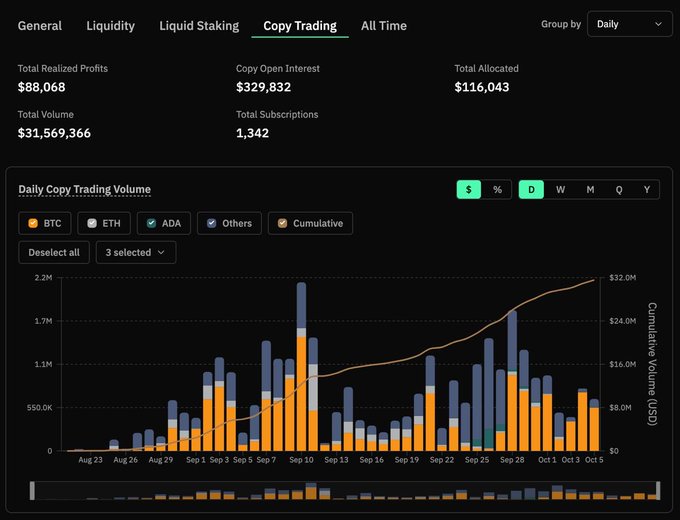Switch chart to dollar ($) mode
This screenshot has height=520, width=680.
coord(469,190)
